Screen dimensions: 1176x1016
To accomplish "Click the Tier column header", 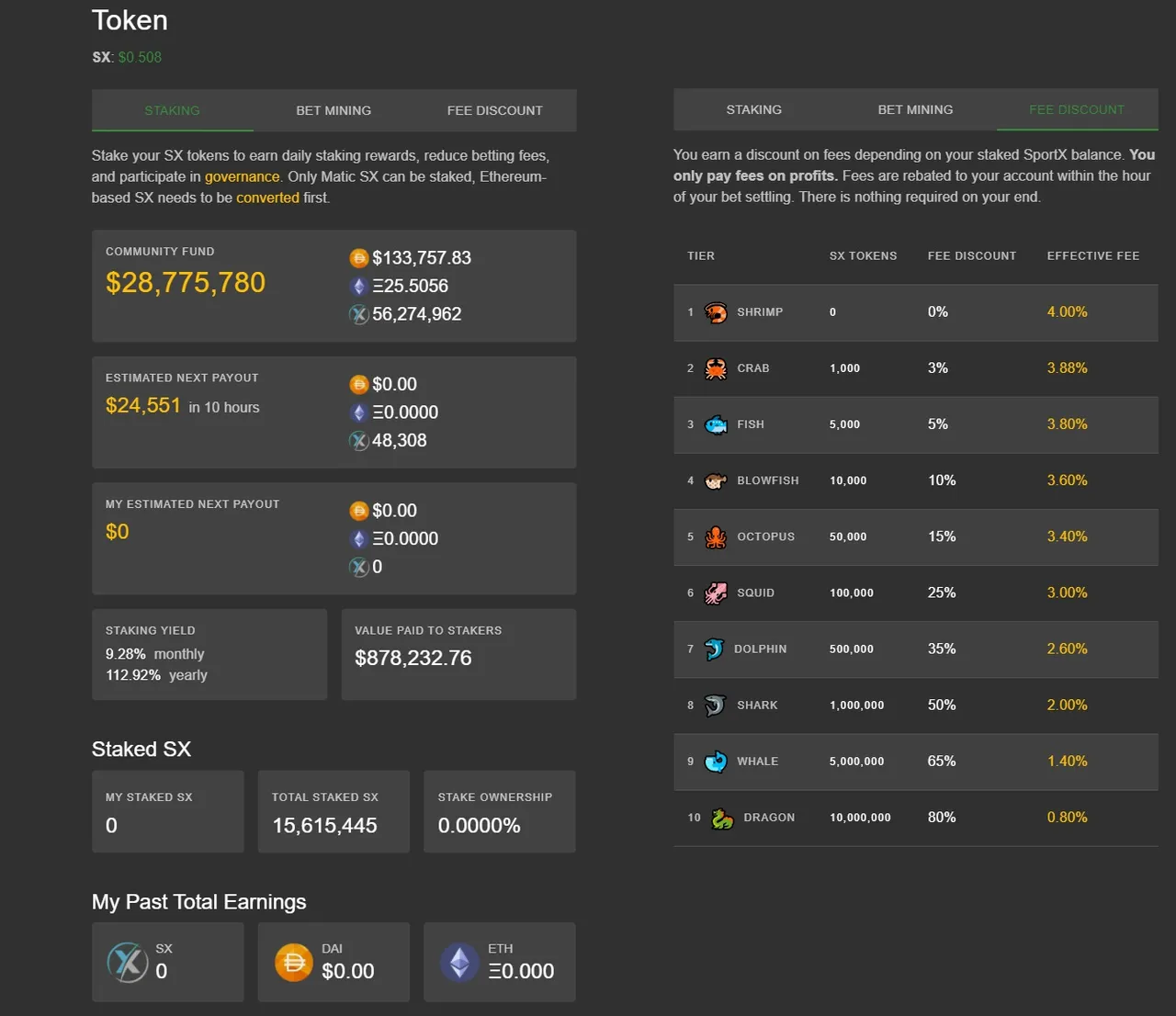I will tap(701, 256).
